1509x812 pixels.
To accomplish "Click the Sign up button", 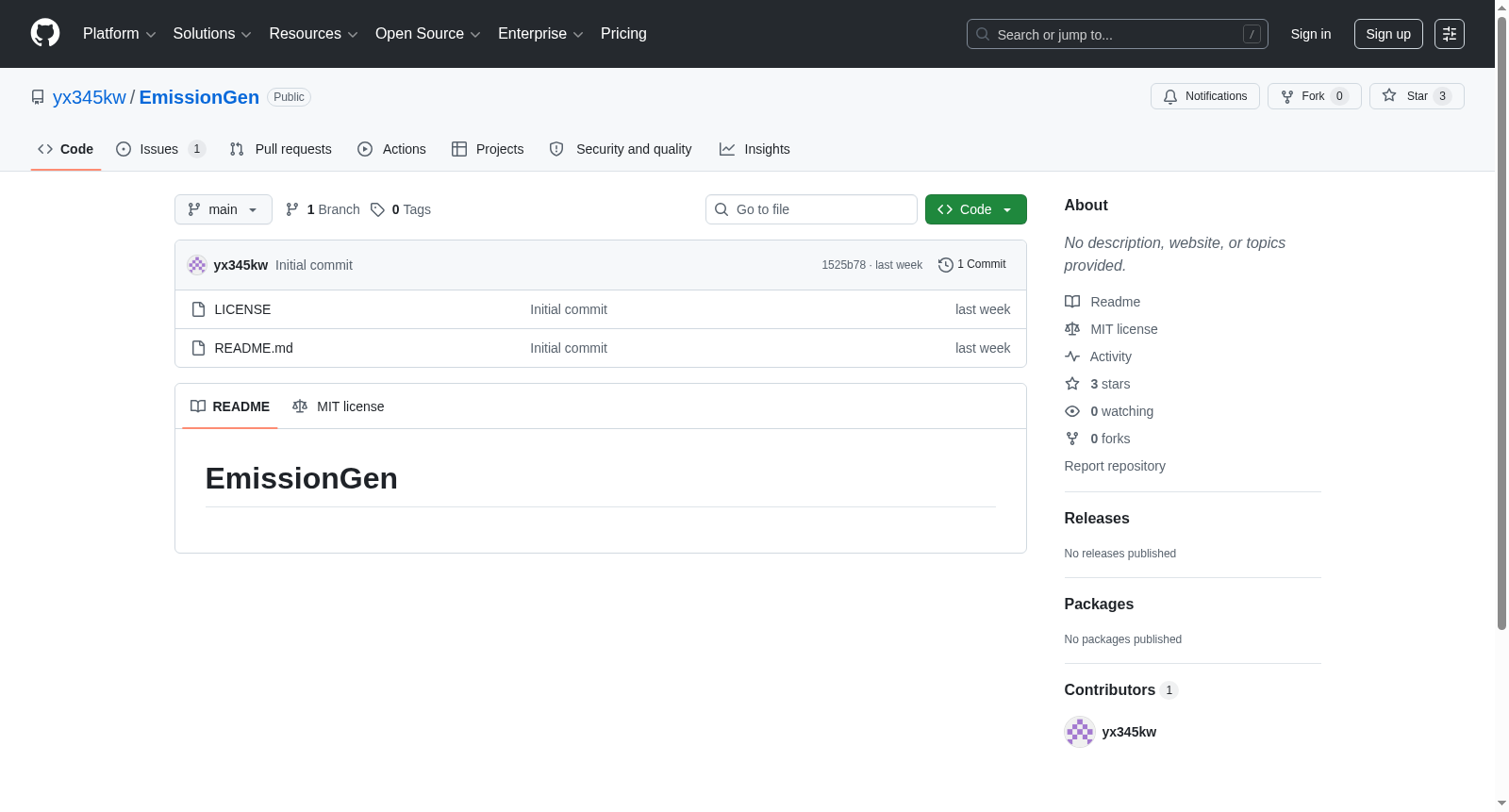I will tap(1388, 34).
